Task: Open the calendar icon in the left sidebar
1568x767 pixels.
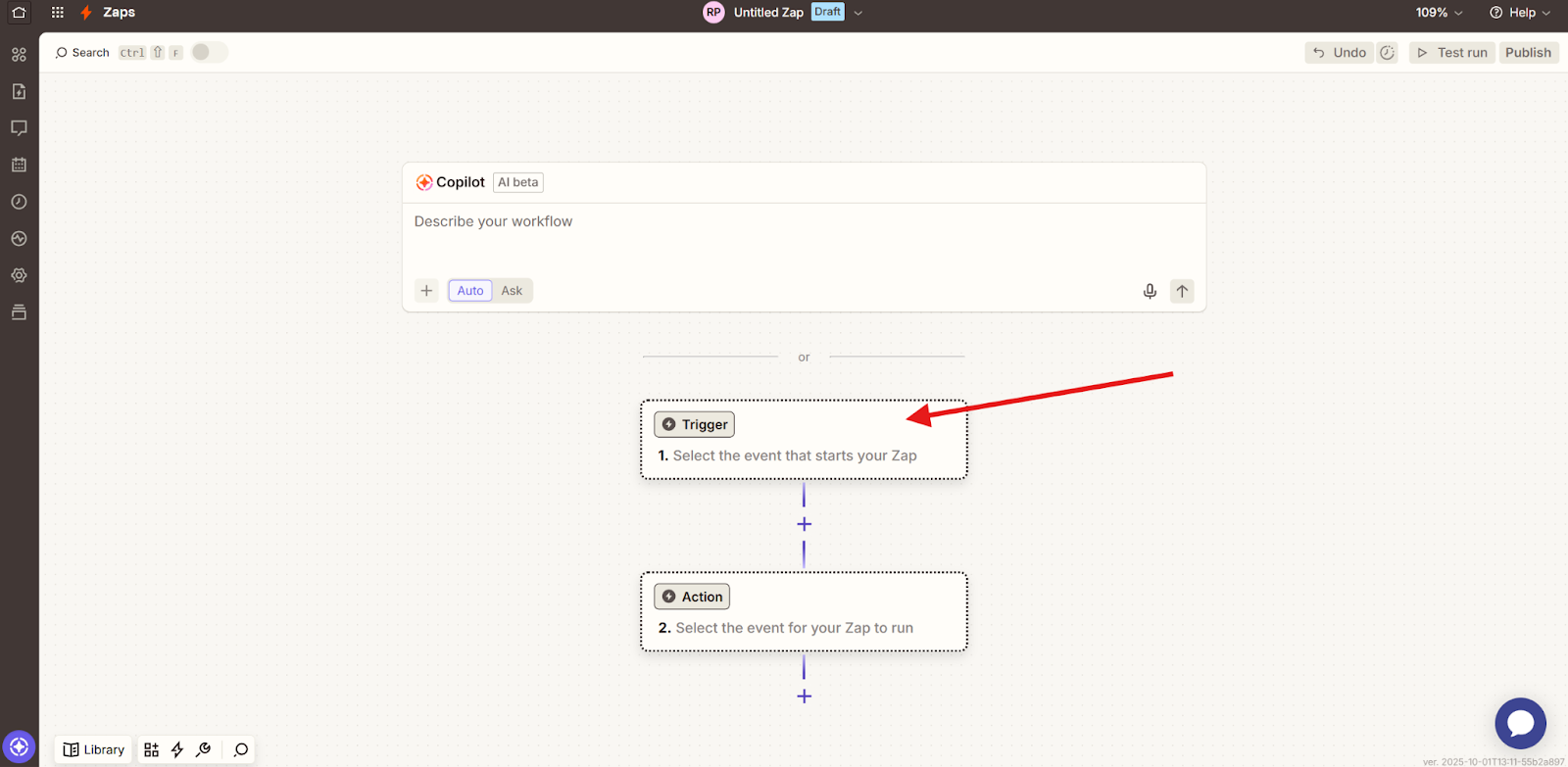Action: 19,165
